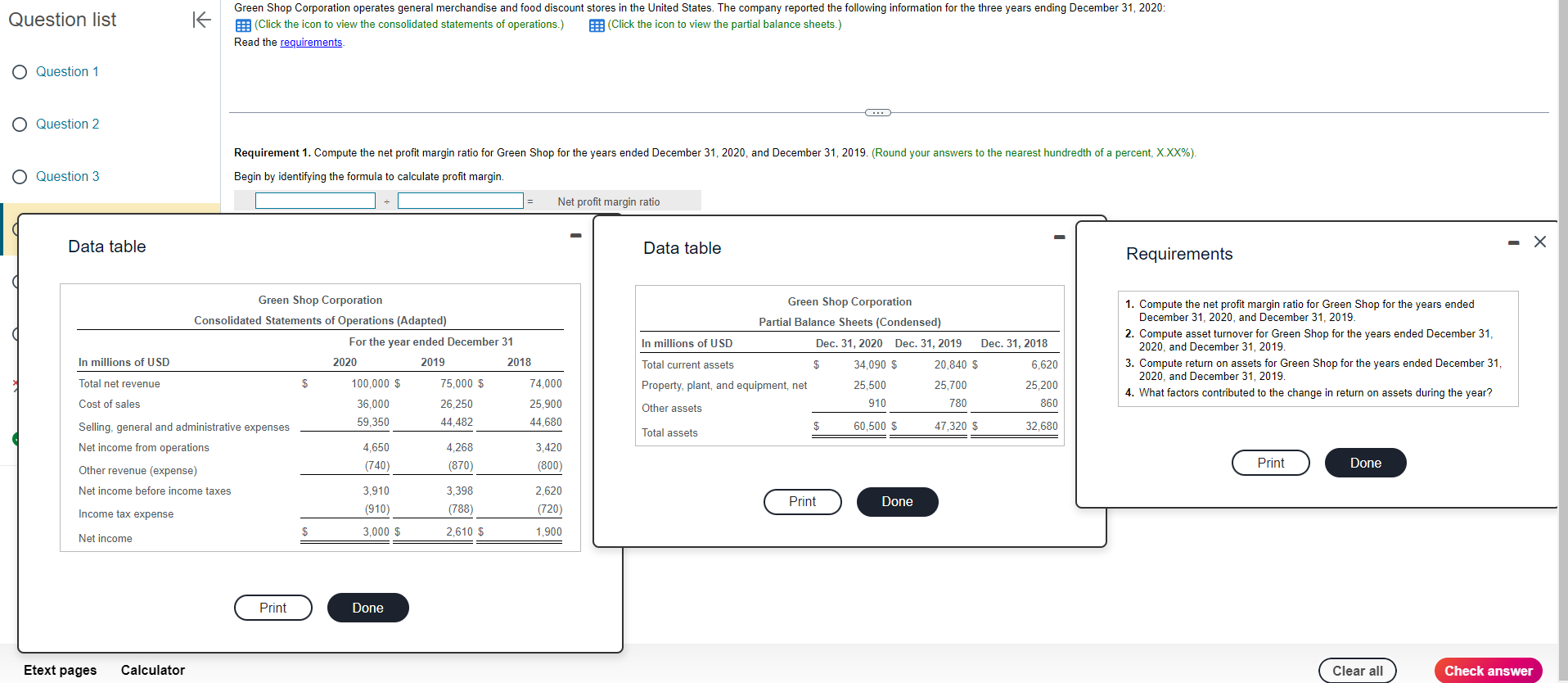Select the Question 3 radio button
The width and height of the screenshot is (1568, 683).
(x=20, y=177)
